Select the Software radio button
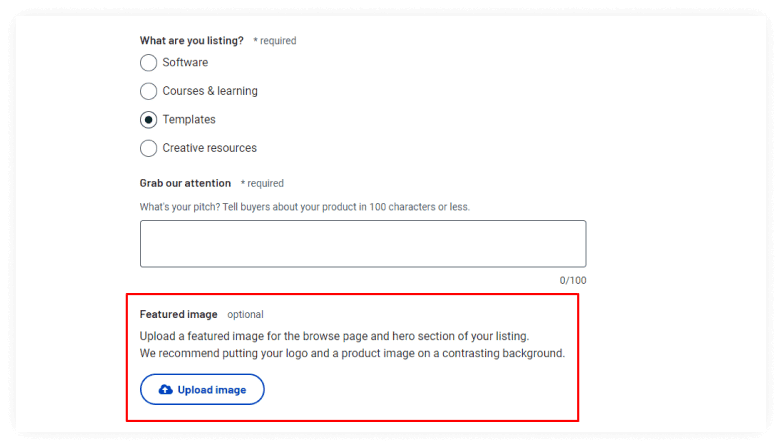This screenshot has height=448, width=782. point(148,63)
